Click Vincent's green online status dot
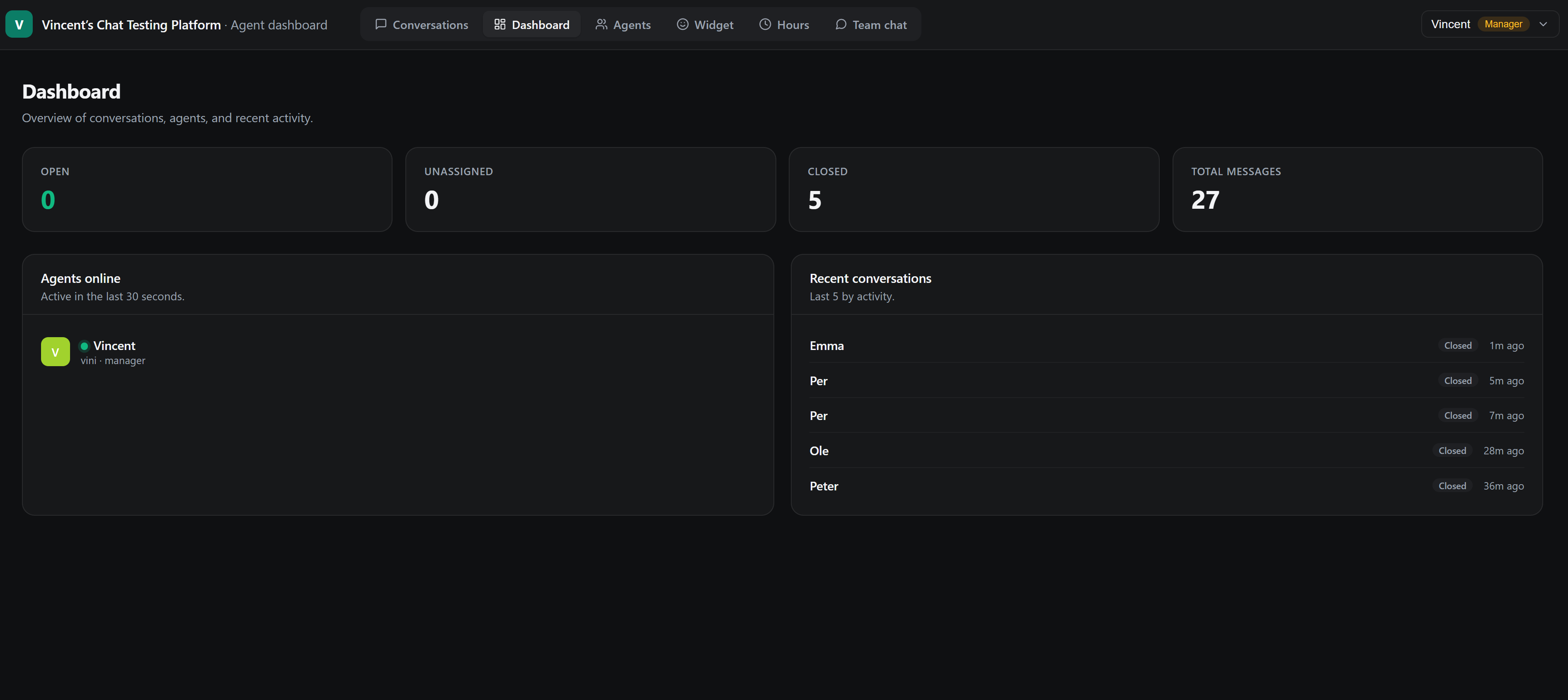 tap(85, 345)
